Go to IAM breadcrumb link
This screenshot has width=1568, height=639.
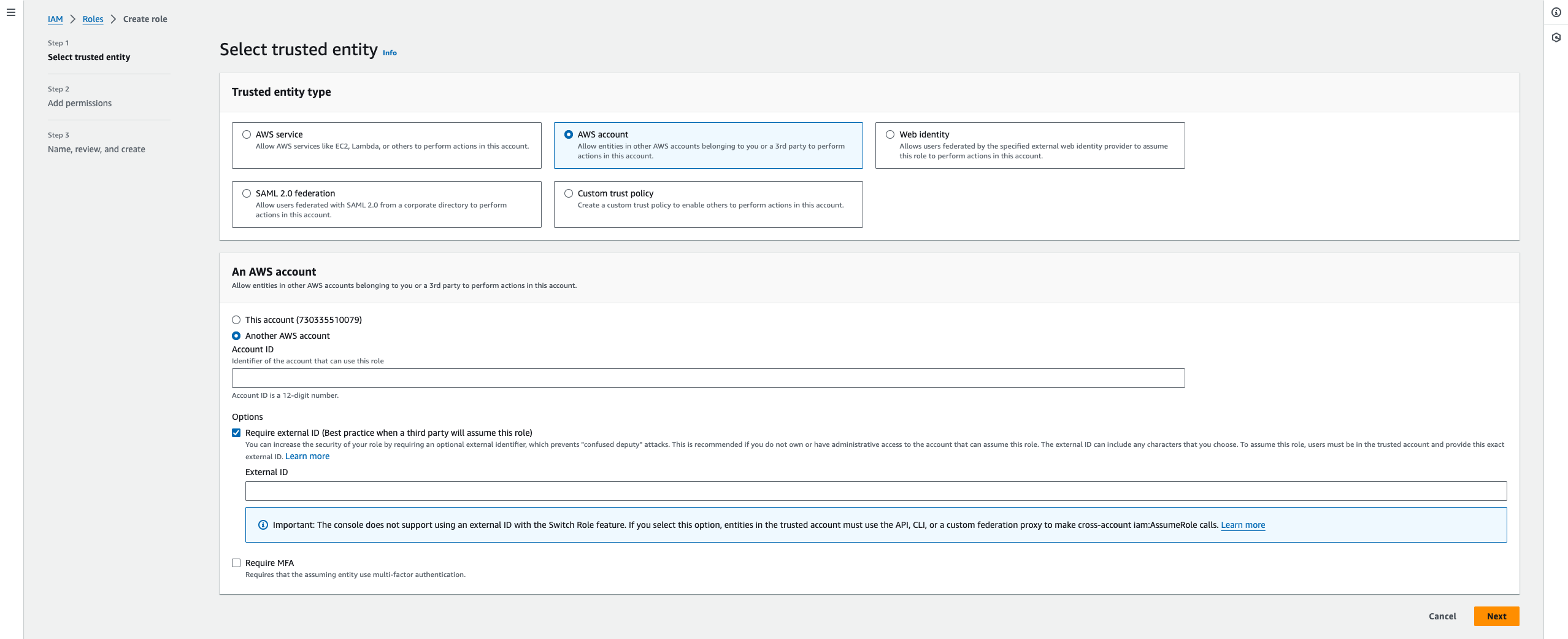pyautogui.click(x=55, y=19)
